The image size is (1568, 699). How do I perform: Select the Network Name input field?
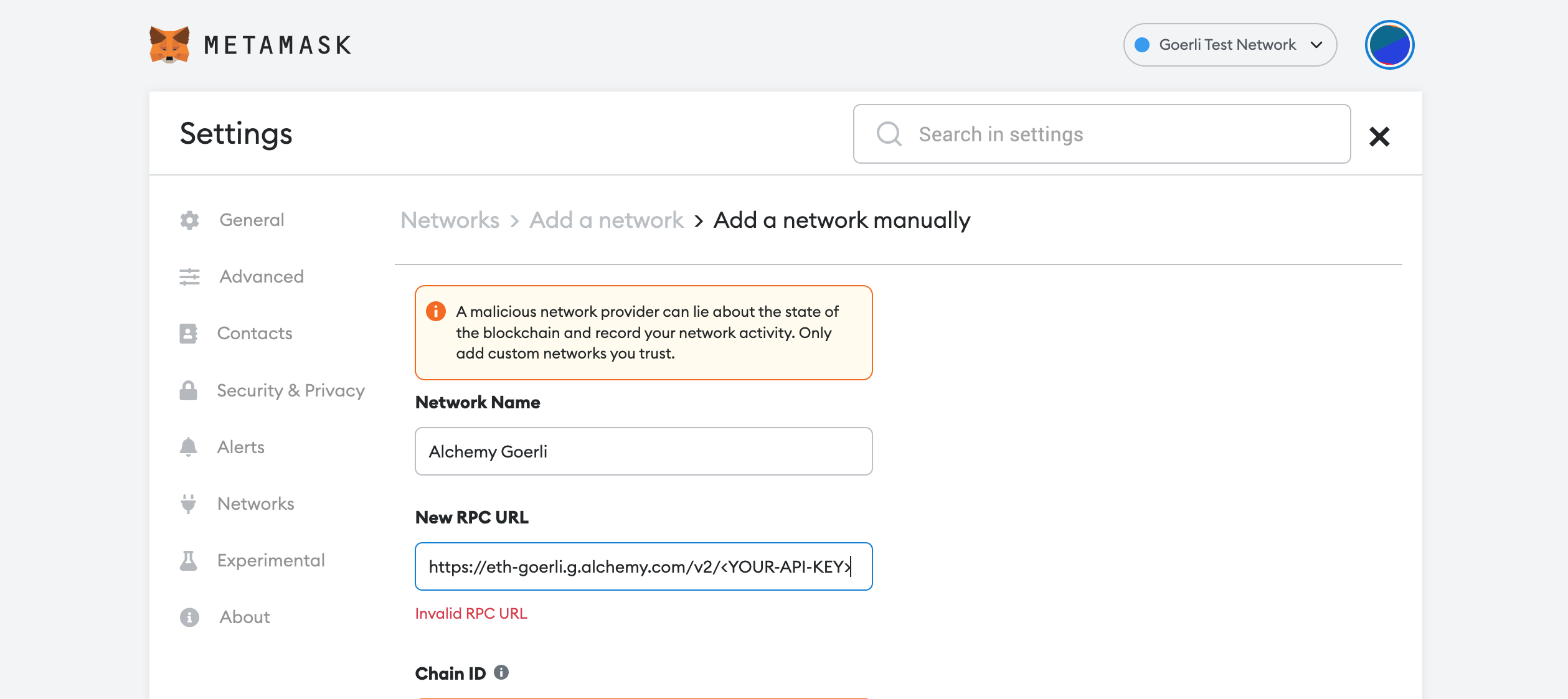[643, 451]
